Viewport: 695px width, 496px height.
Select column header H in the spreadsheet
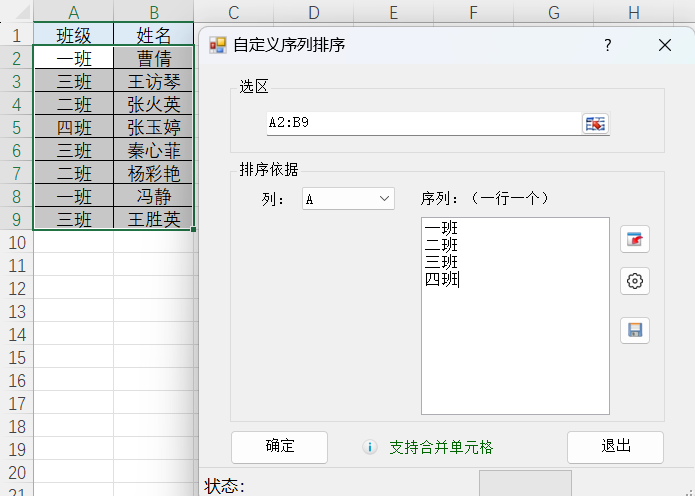tap(633, 12)
